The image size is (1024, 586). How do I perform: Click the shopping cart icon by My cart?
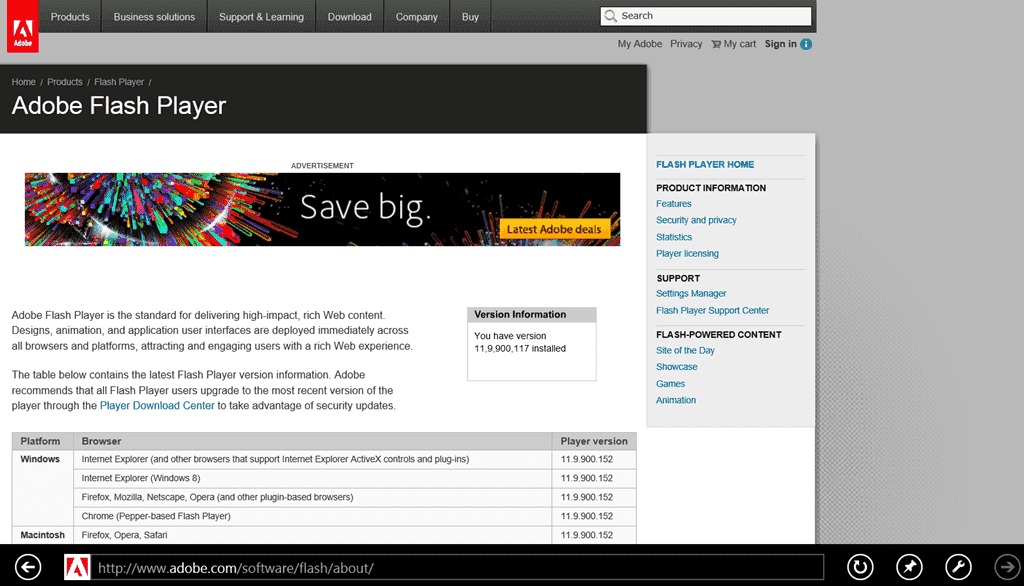coord(716,44)
